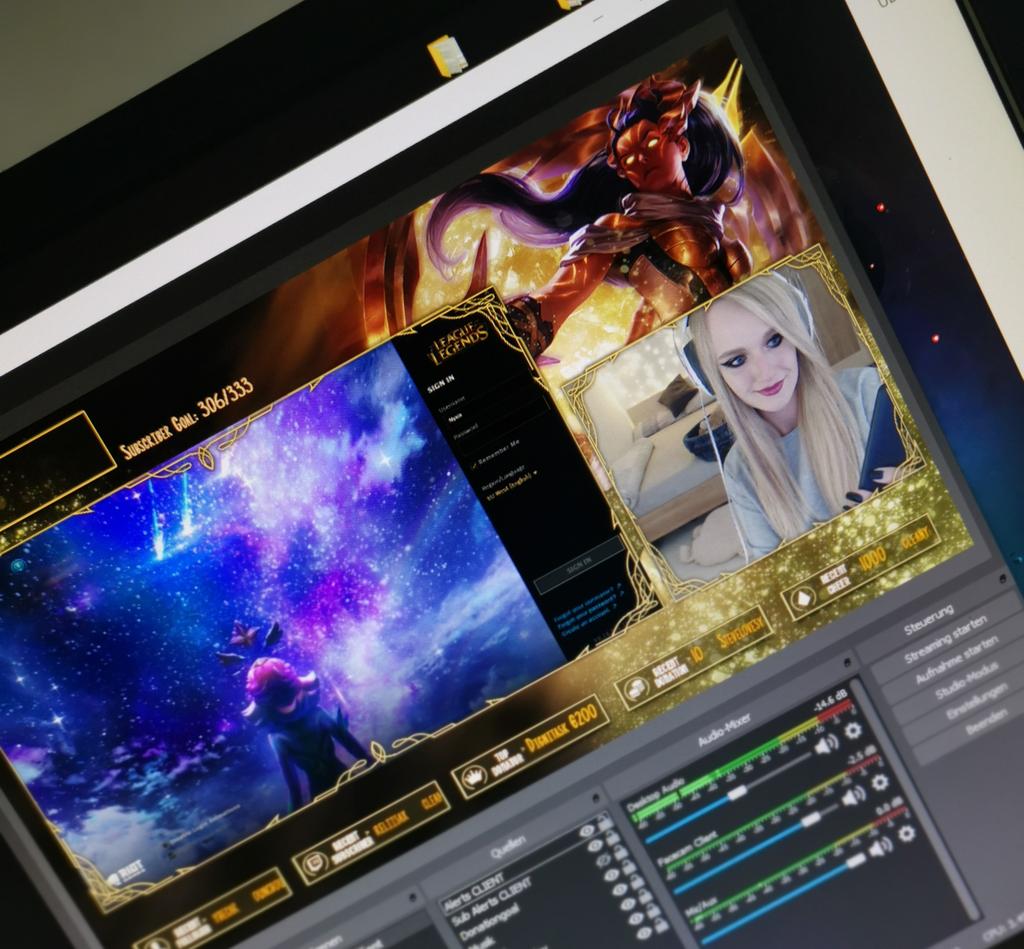
Task: Toggle the Remember Me checkbox
Action: coord(475,466)
